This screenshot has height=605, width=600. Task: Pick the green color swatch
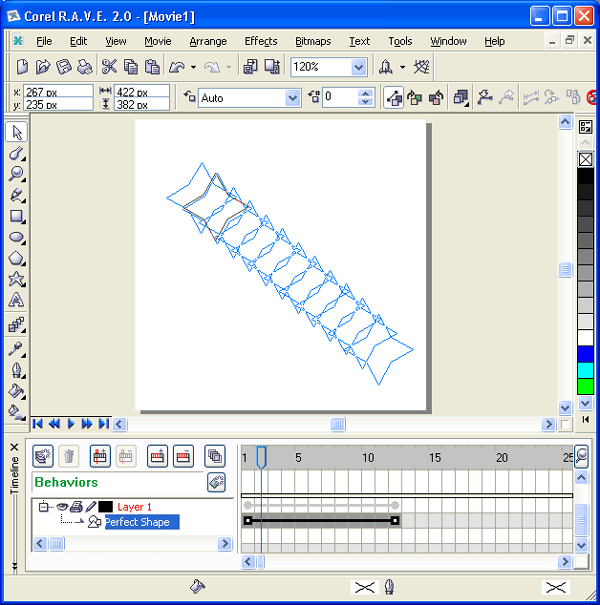[585, 386]
